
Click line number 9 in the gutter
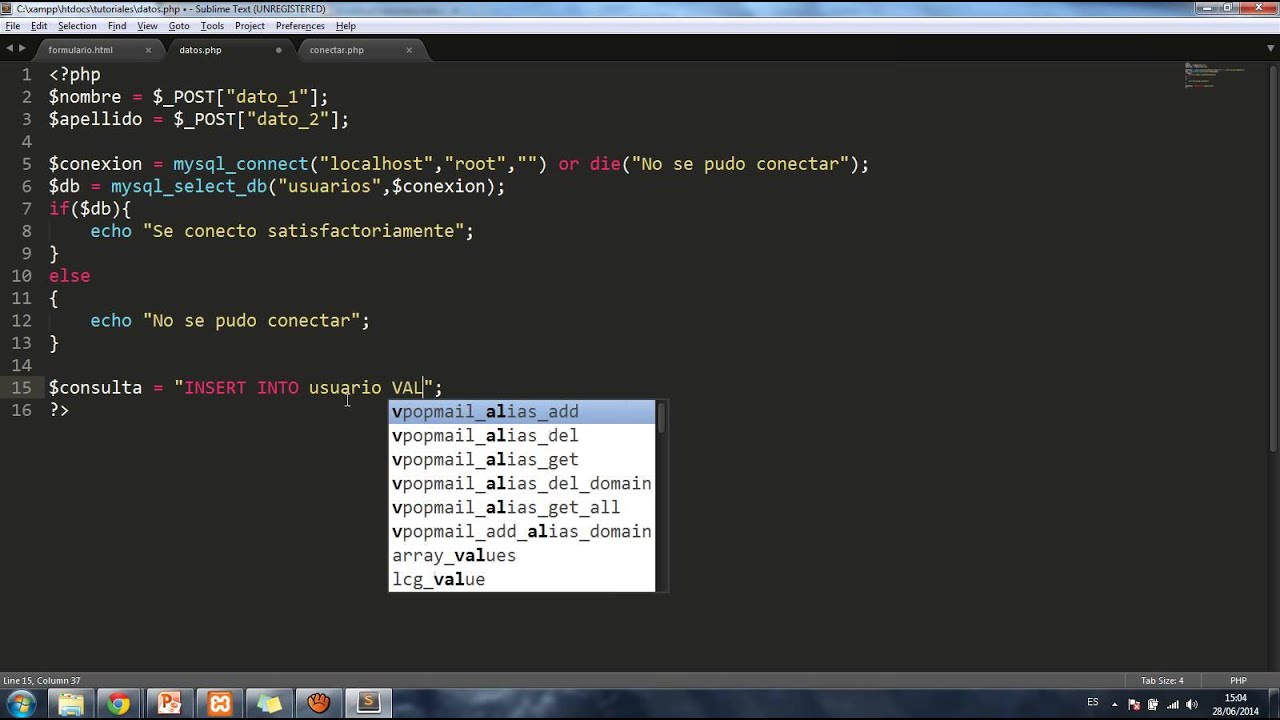(x=26, y=254)
